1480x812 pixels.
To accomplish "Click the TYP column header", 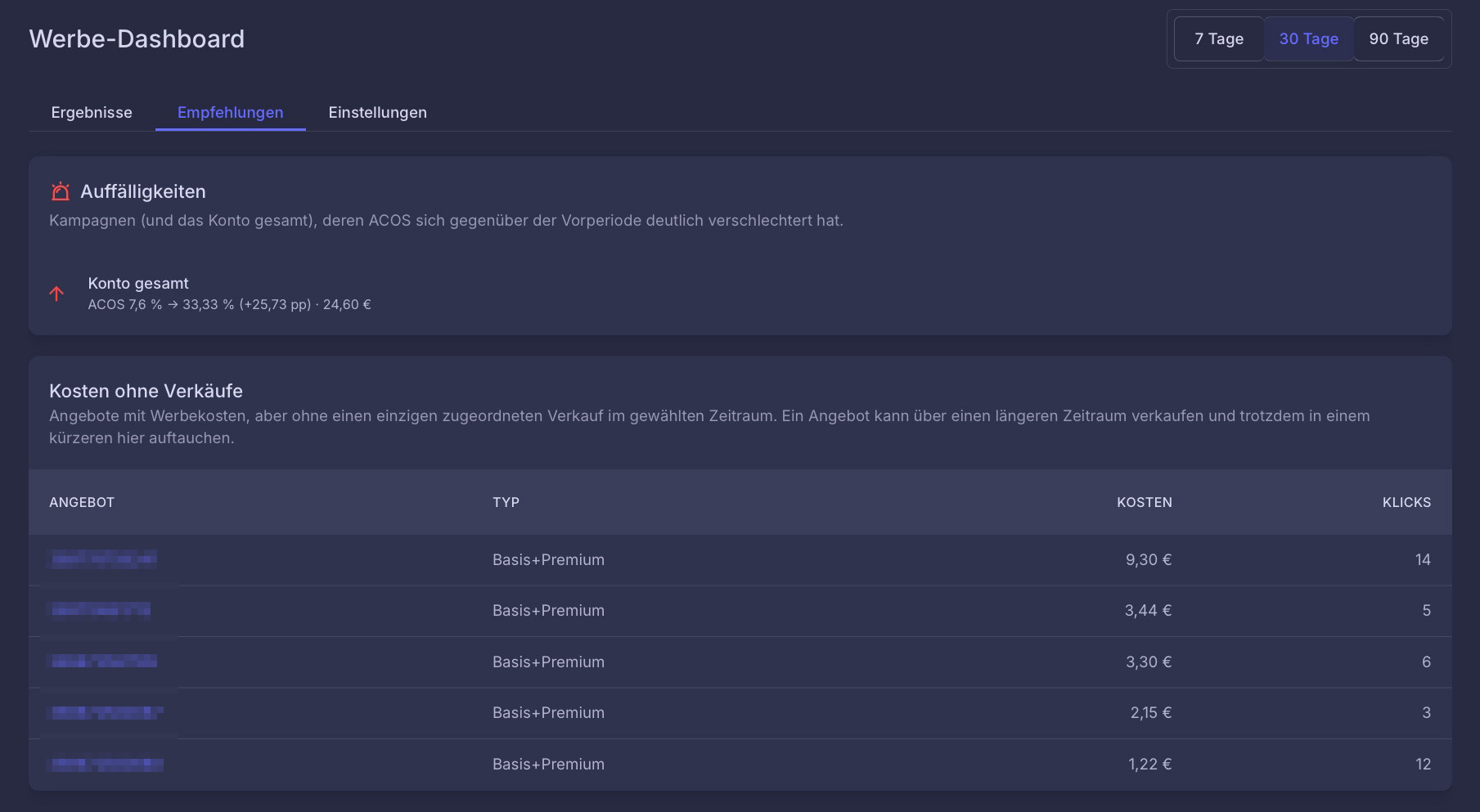I will pos(506,502).
